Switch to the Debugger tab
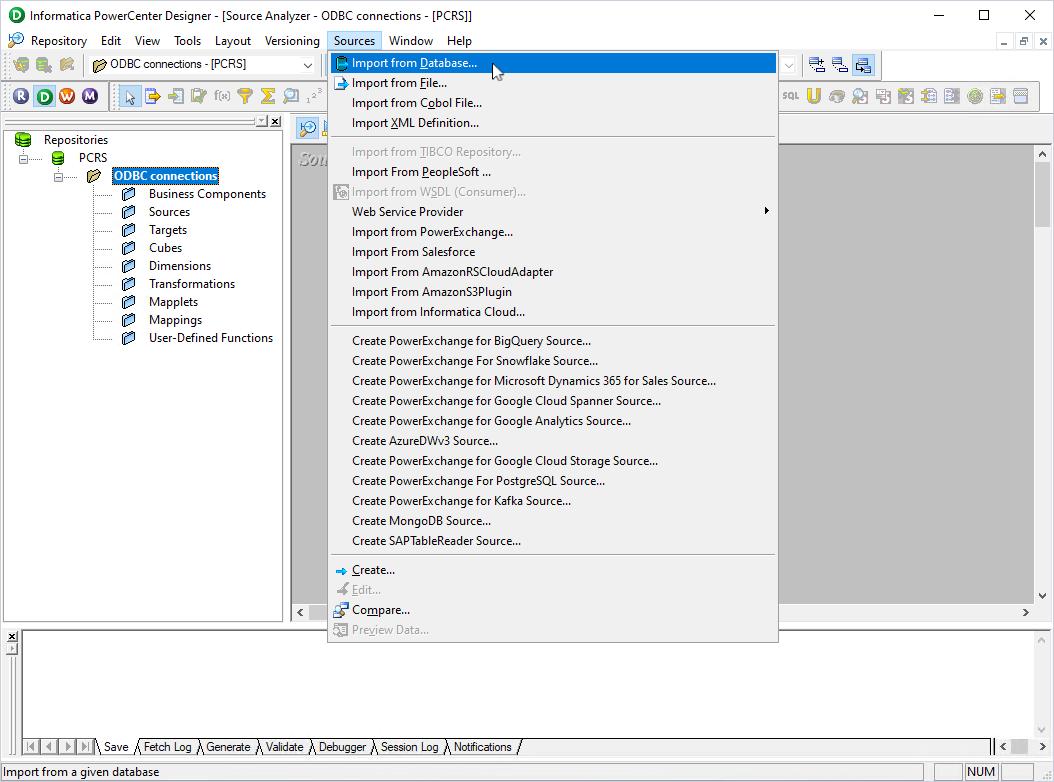This screenshot has width=1054, height=782. tap(344, 747)
